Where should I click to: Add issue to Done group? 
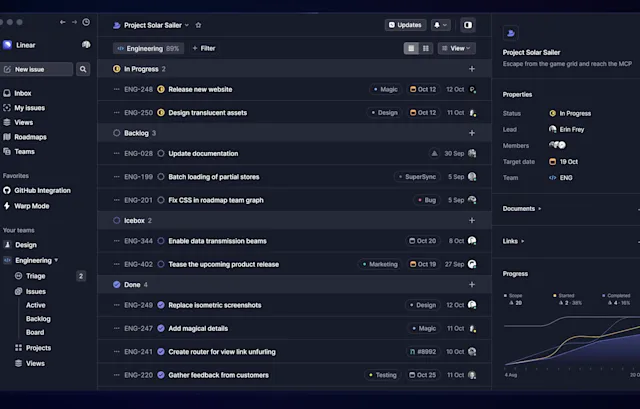click(x=472, y=285)
